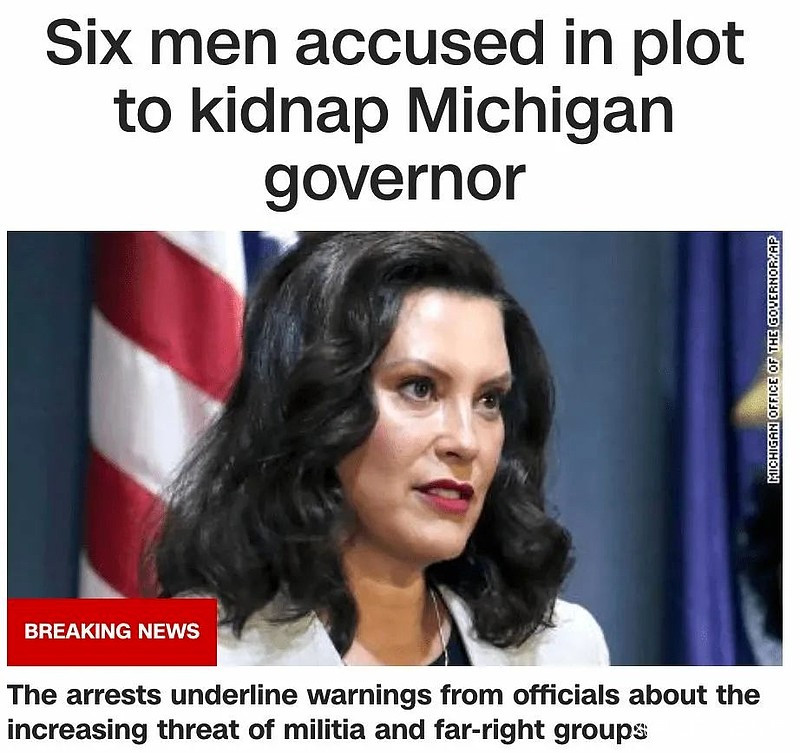Click the word 'threat' in the subheadline

[x=199, y=730]
